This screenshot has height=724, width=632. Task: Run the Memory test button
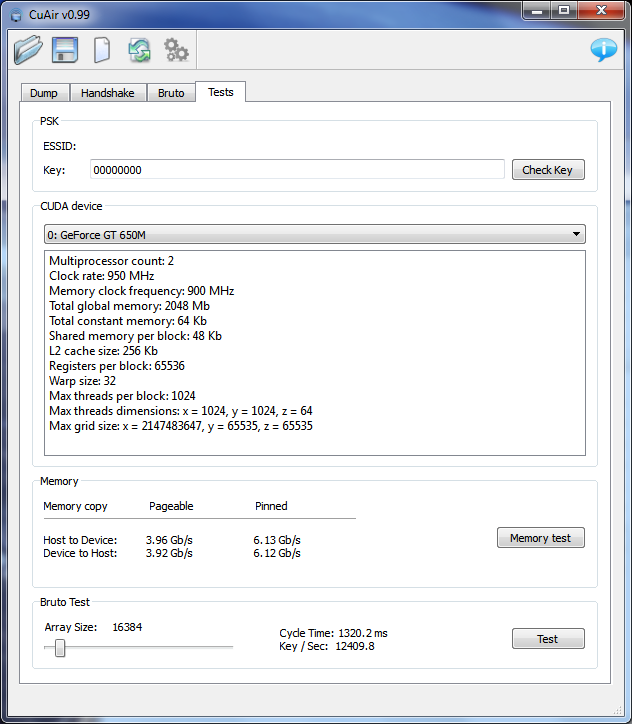click(541, 538)
